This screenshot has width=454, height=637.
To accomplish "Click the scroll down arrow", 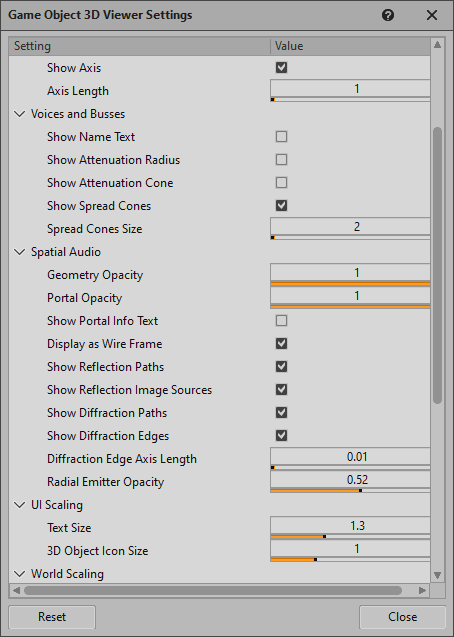I will (437, 575).
